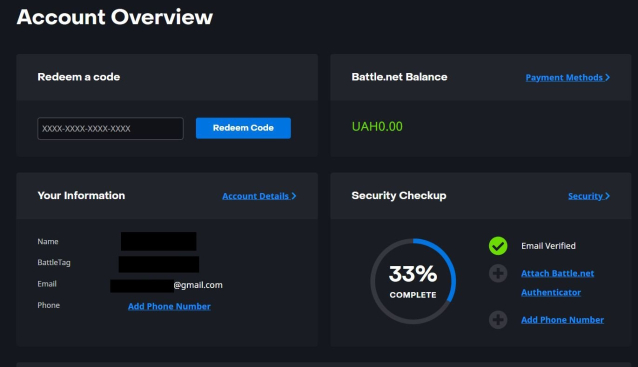Screen dimensions: 638x367
Task: Click the Phone label
Action: coord(48,305)
